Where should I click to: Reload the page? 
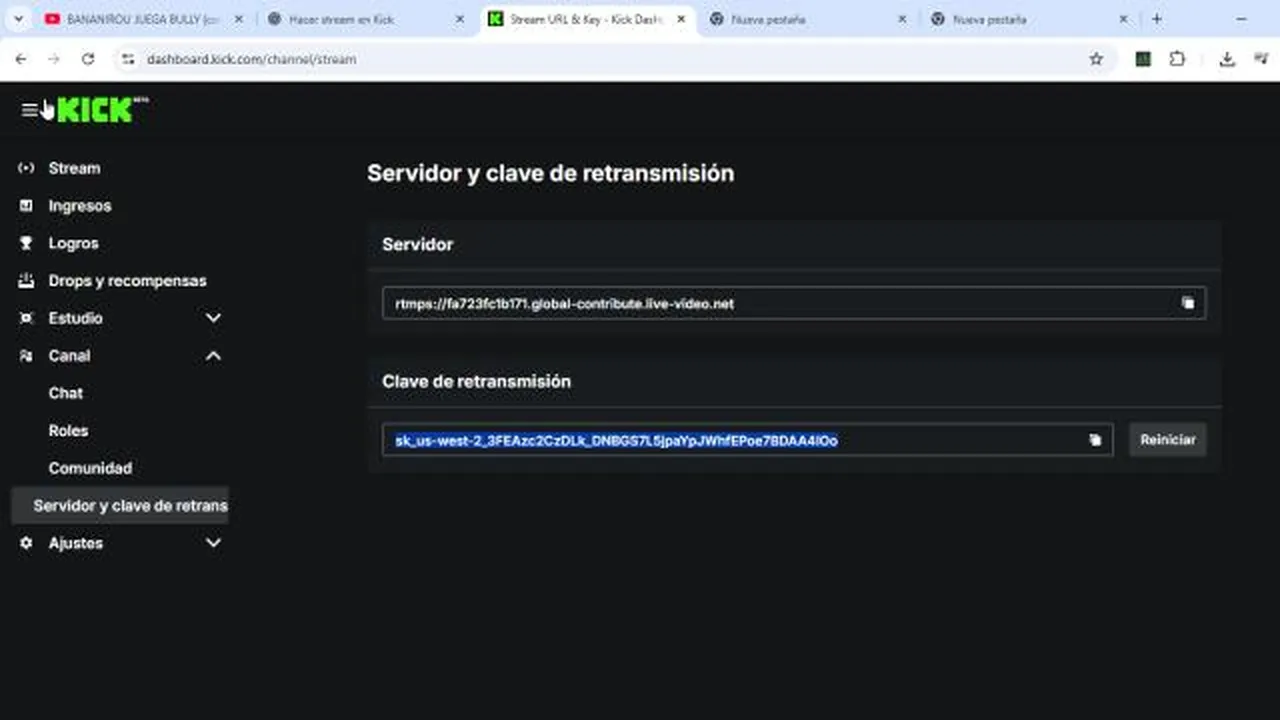coord(88,59)
